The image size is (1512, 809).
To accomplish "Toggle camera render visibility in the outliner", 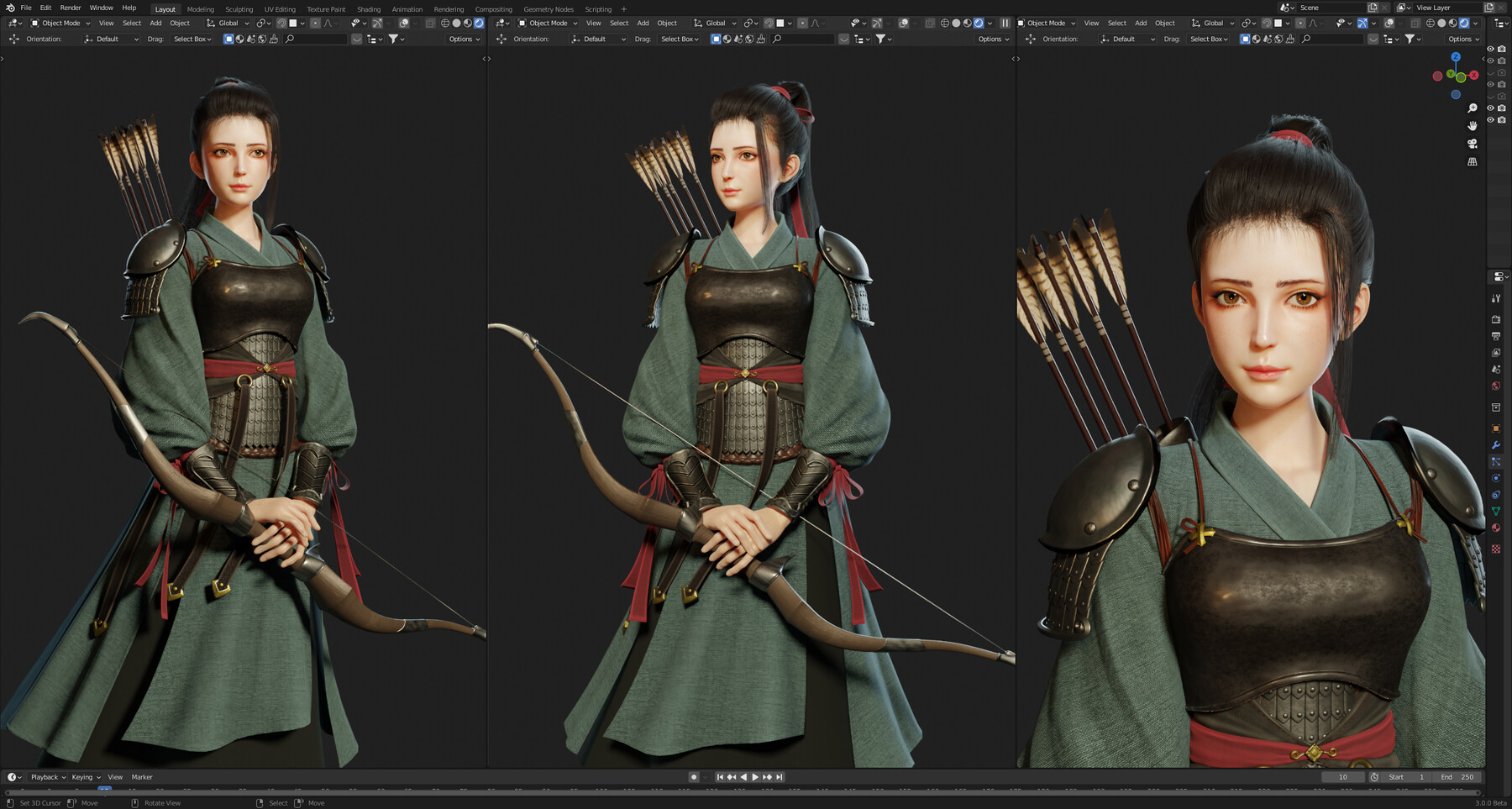I will coord(1502,50).
